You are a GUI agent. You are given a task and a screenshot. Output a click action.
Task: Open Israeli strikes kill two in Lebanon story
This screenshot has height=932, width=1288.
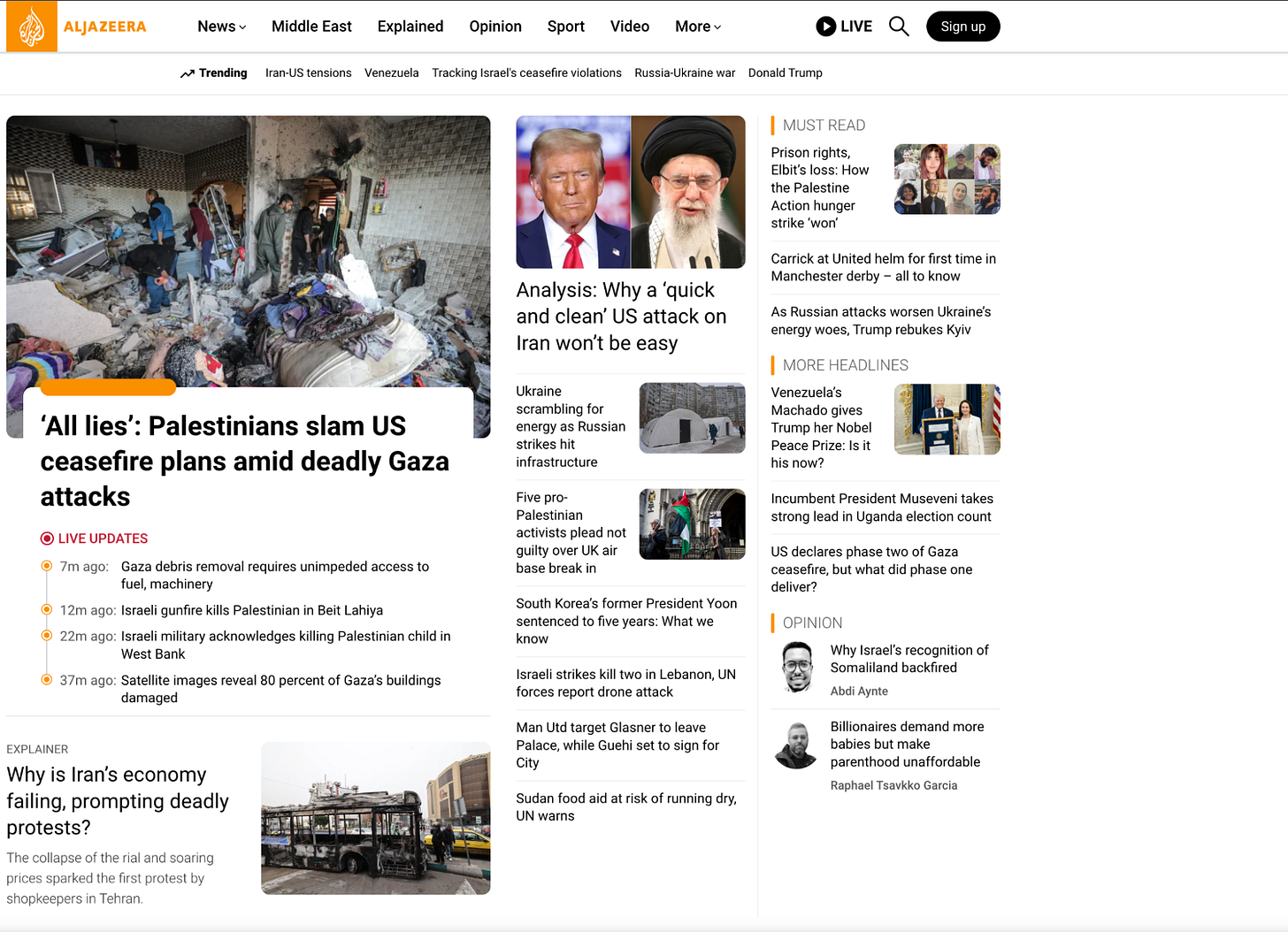click(x=626, y=683)
